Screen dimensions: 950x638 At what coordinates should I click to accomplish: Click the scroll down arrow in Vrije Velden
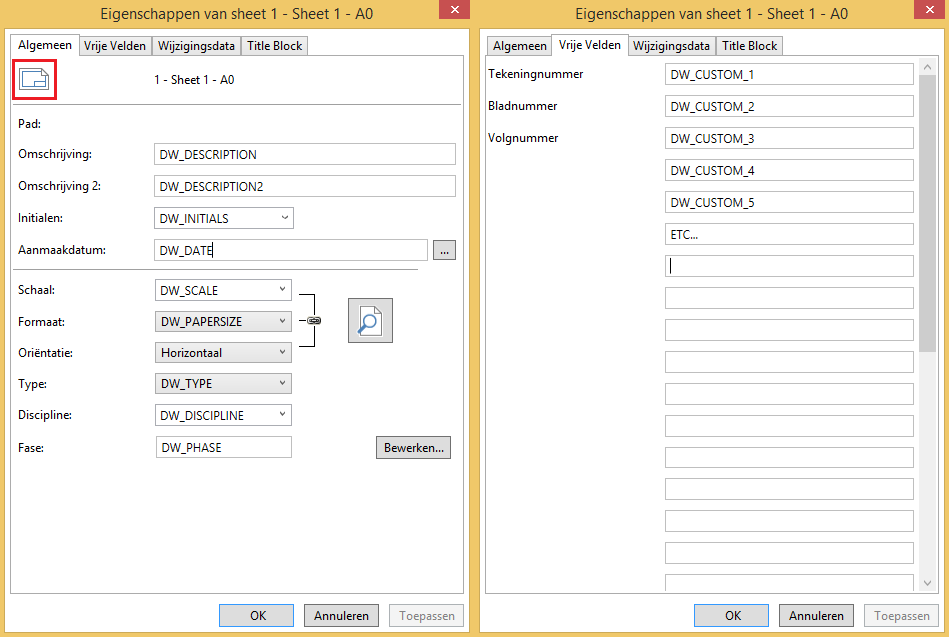(x=928, y=583)
